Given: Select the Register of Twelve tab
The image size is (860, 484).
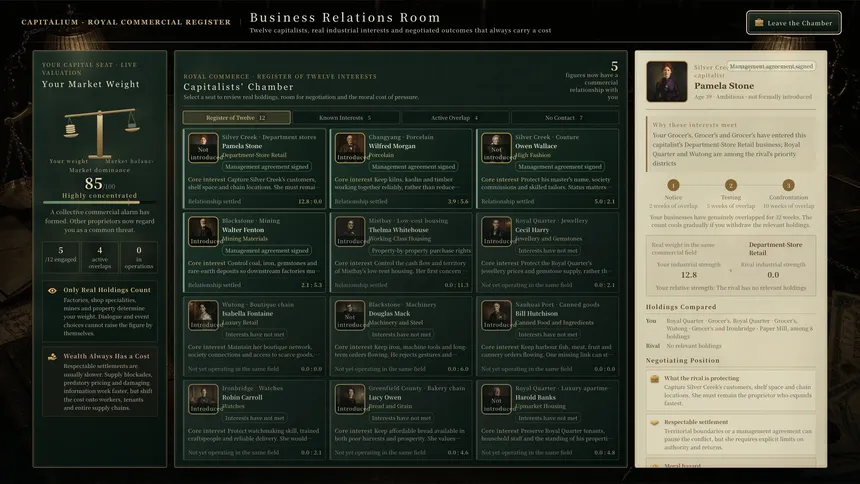Looking at the screenshot, I should 236,117.
